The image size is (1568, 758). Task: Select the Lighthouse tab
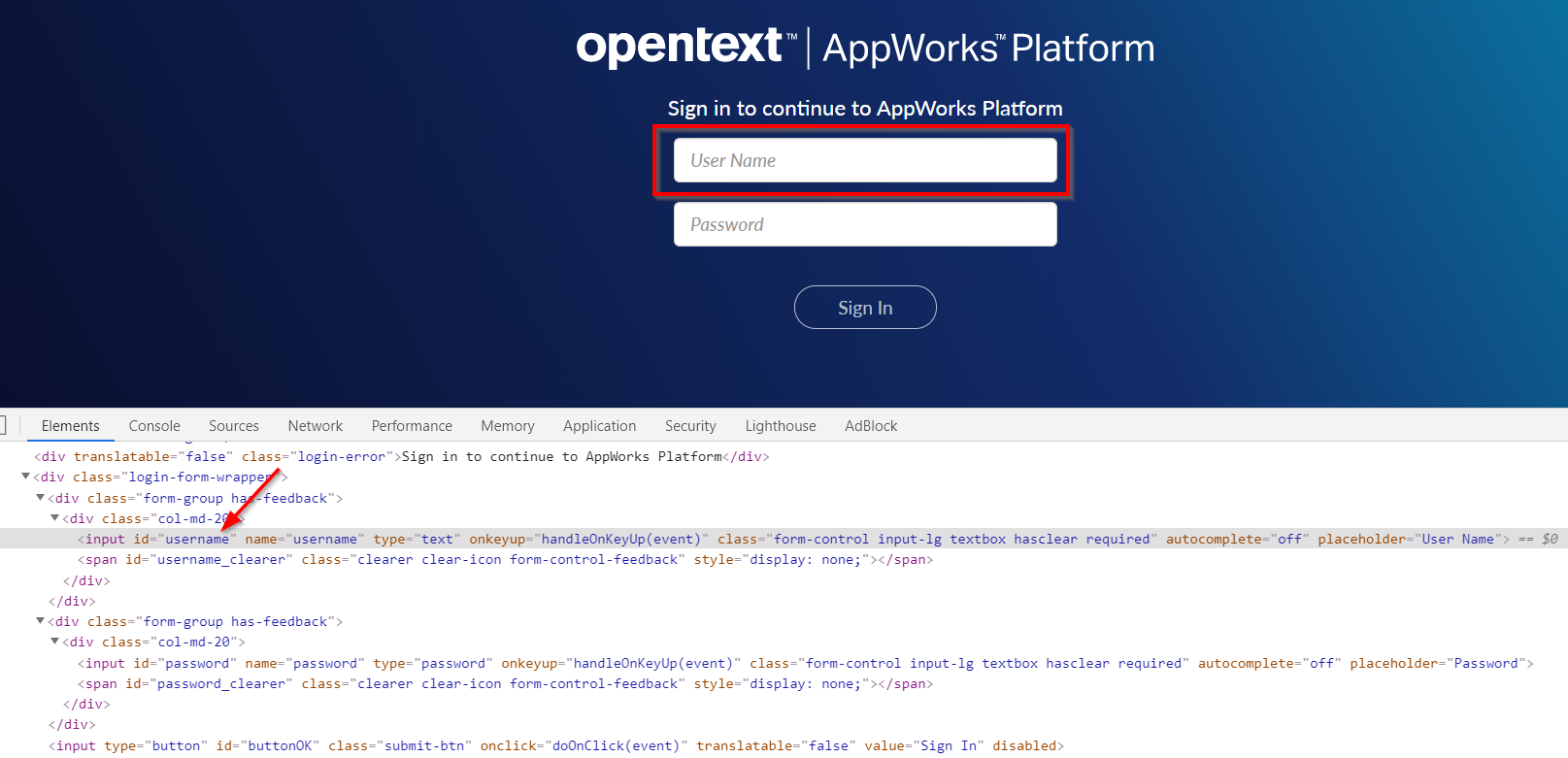click(x=781, y=426)
